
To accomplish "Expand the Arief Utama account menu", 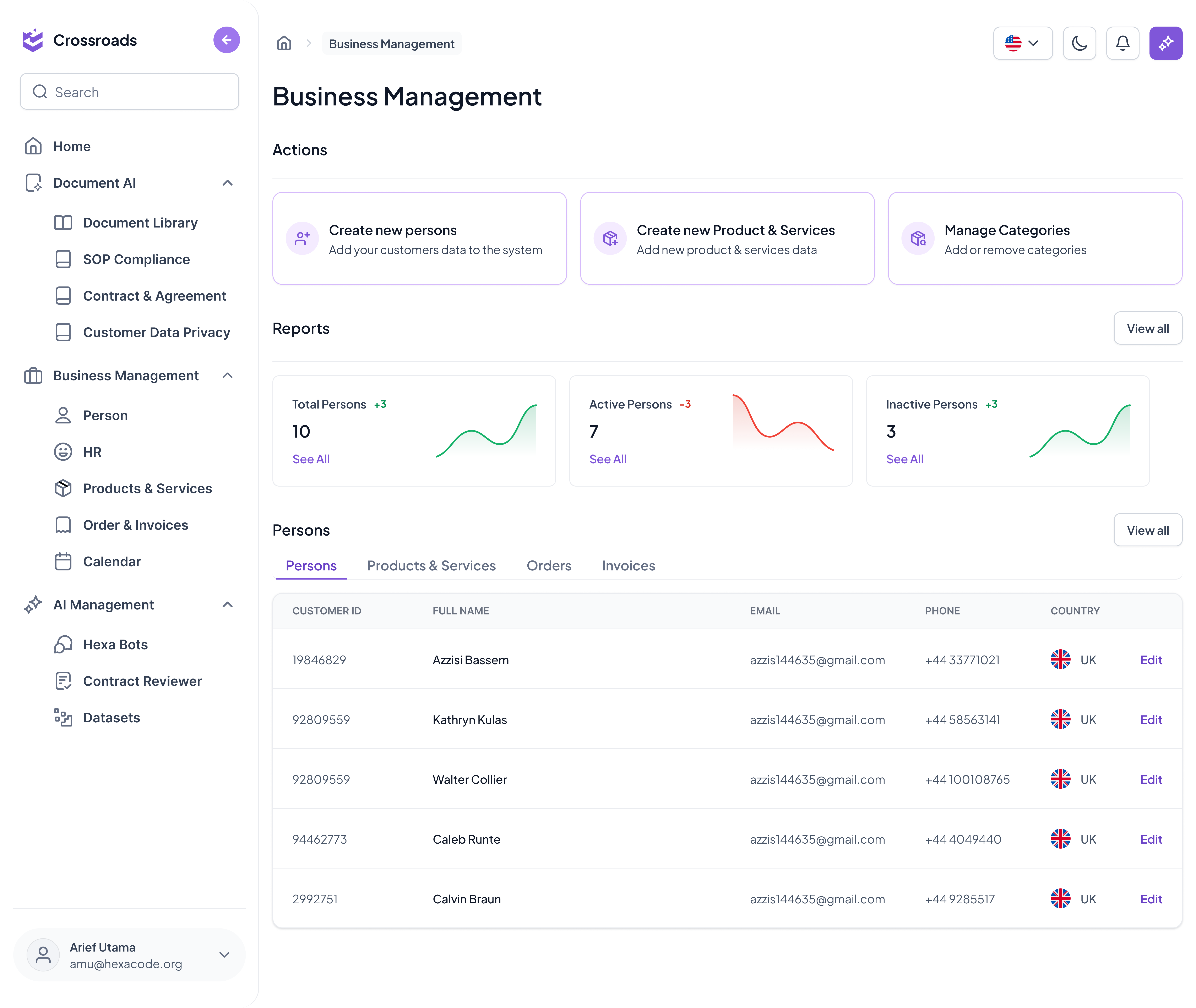I will click(224, 955).
